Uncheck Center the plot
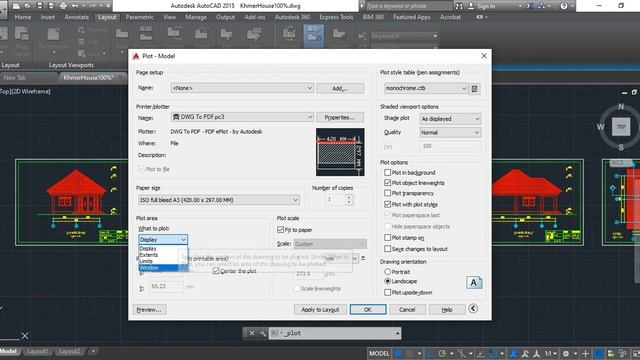 [216, 271]
